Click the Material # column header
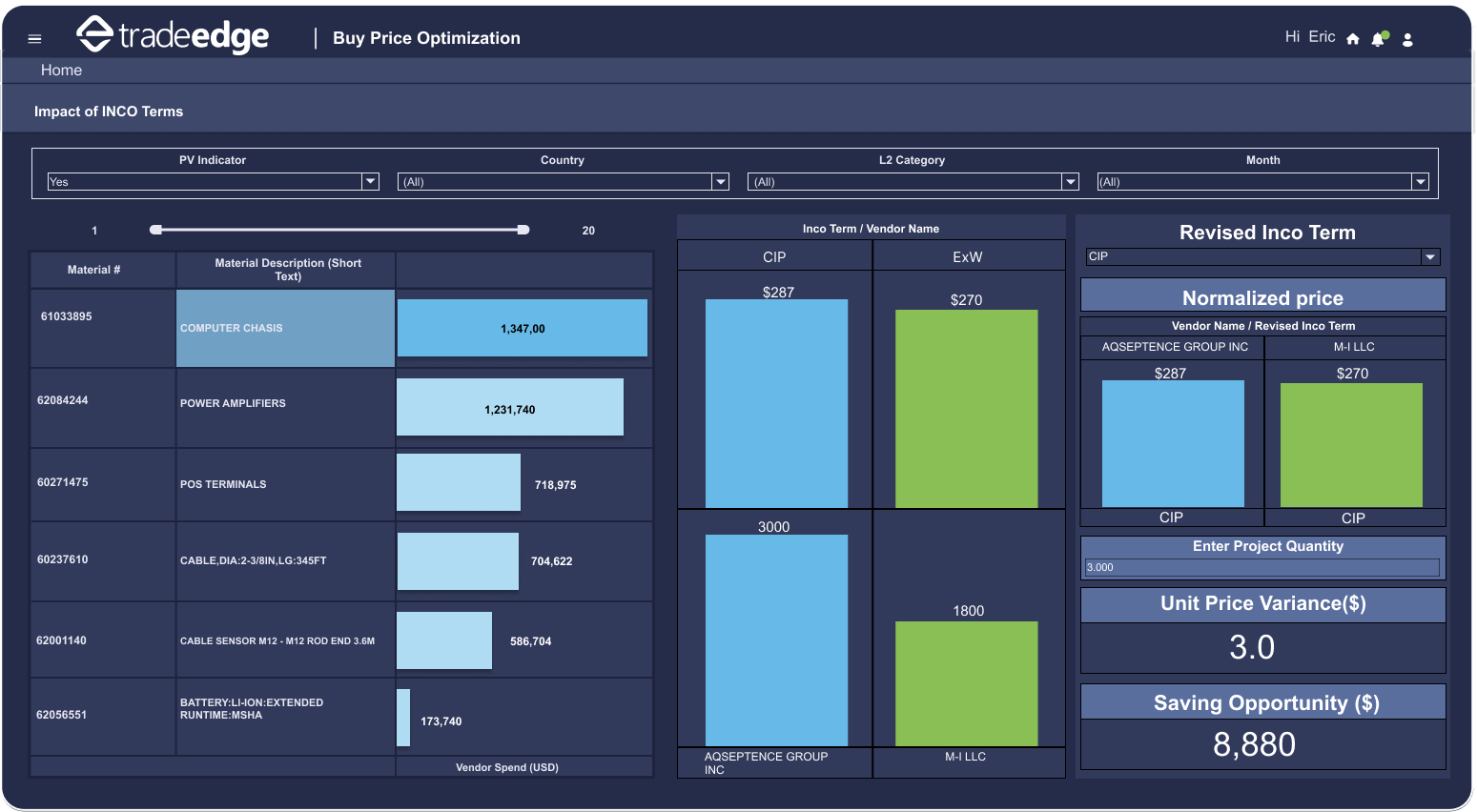 pos(93,270)
